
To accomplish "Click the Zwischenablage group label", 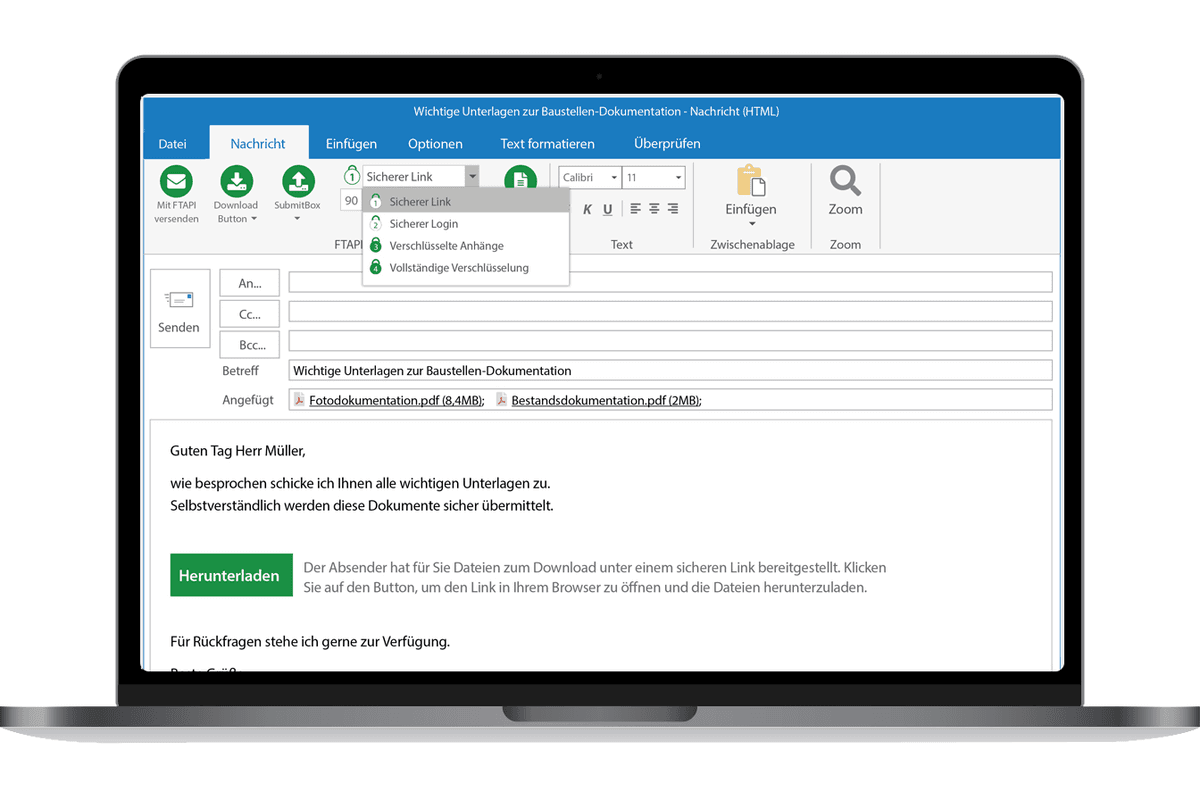I will [x=752, y=244].
